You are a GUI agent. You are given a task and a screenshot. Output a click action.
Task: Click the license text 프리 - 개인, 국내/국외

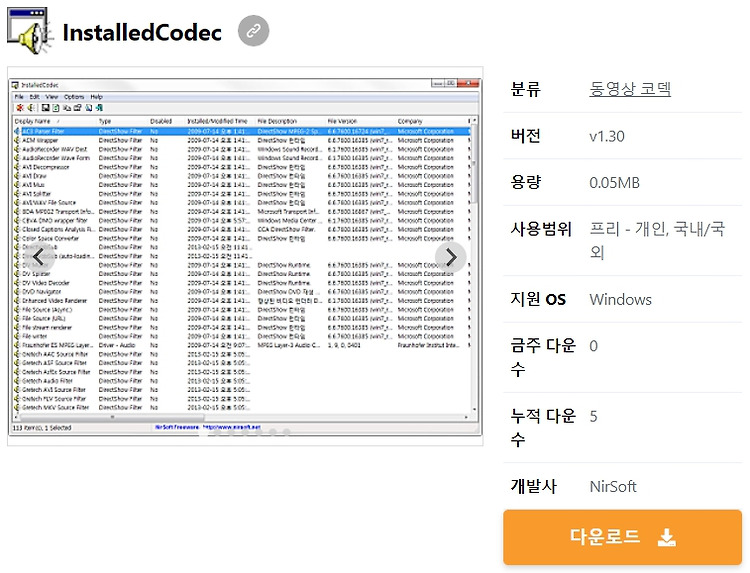[657, 240]
